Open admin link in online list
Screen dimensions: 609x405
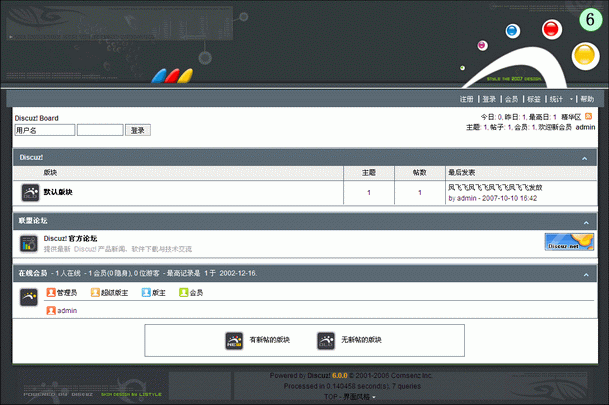tap(67, 311)
